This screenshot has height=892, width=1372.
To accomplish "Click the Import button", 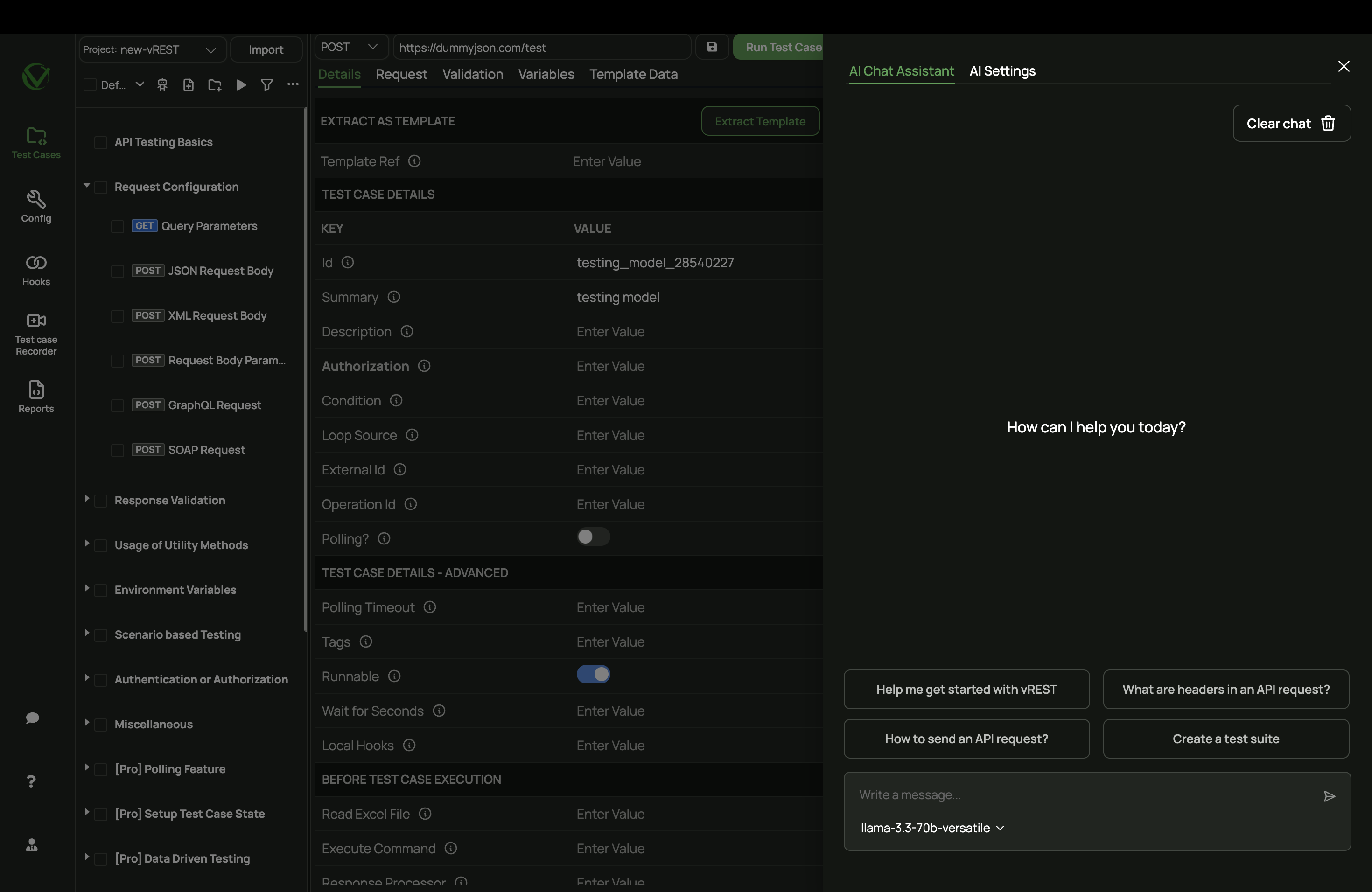I will pos(266,49).
